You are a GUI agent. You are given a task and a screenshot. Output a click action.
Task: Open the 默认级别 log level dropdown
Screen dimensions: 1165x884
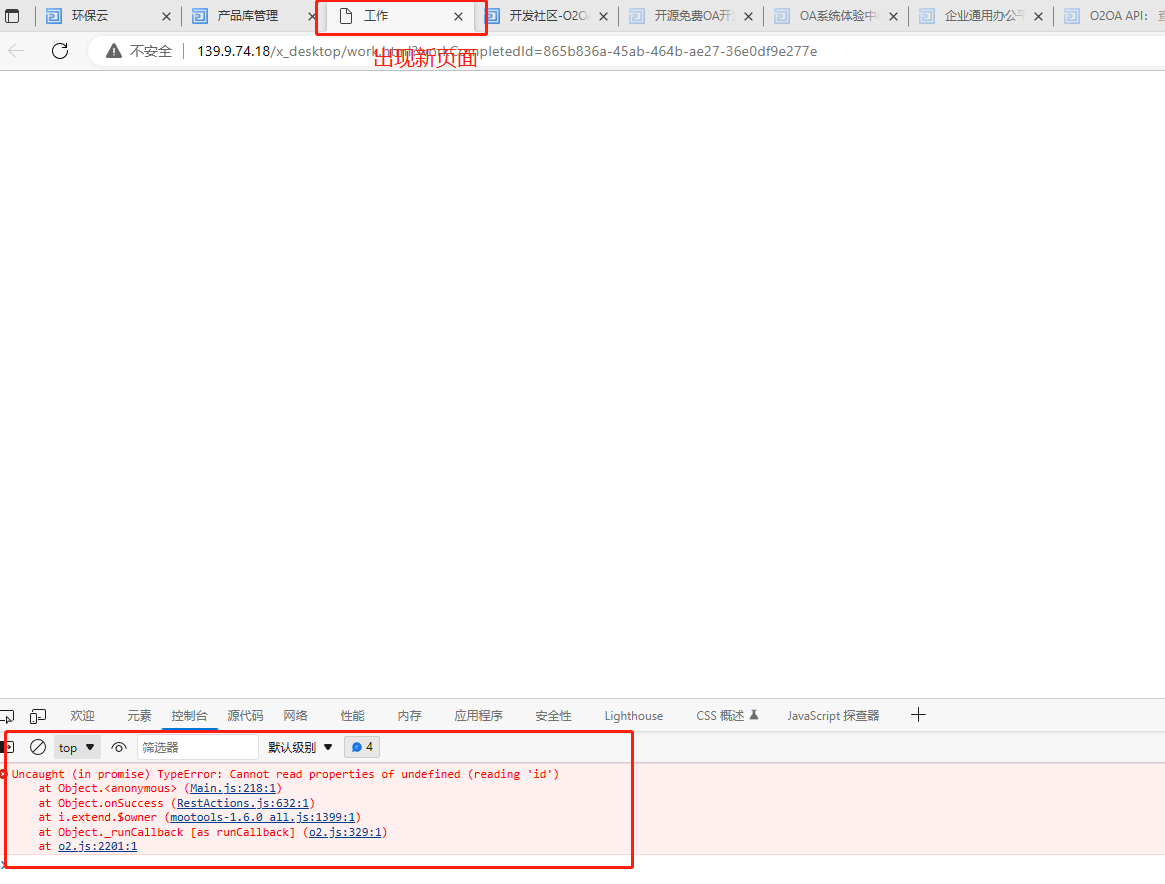[x=300, y=747]
